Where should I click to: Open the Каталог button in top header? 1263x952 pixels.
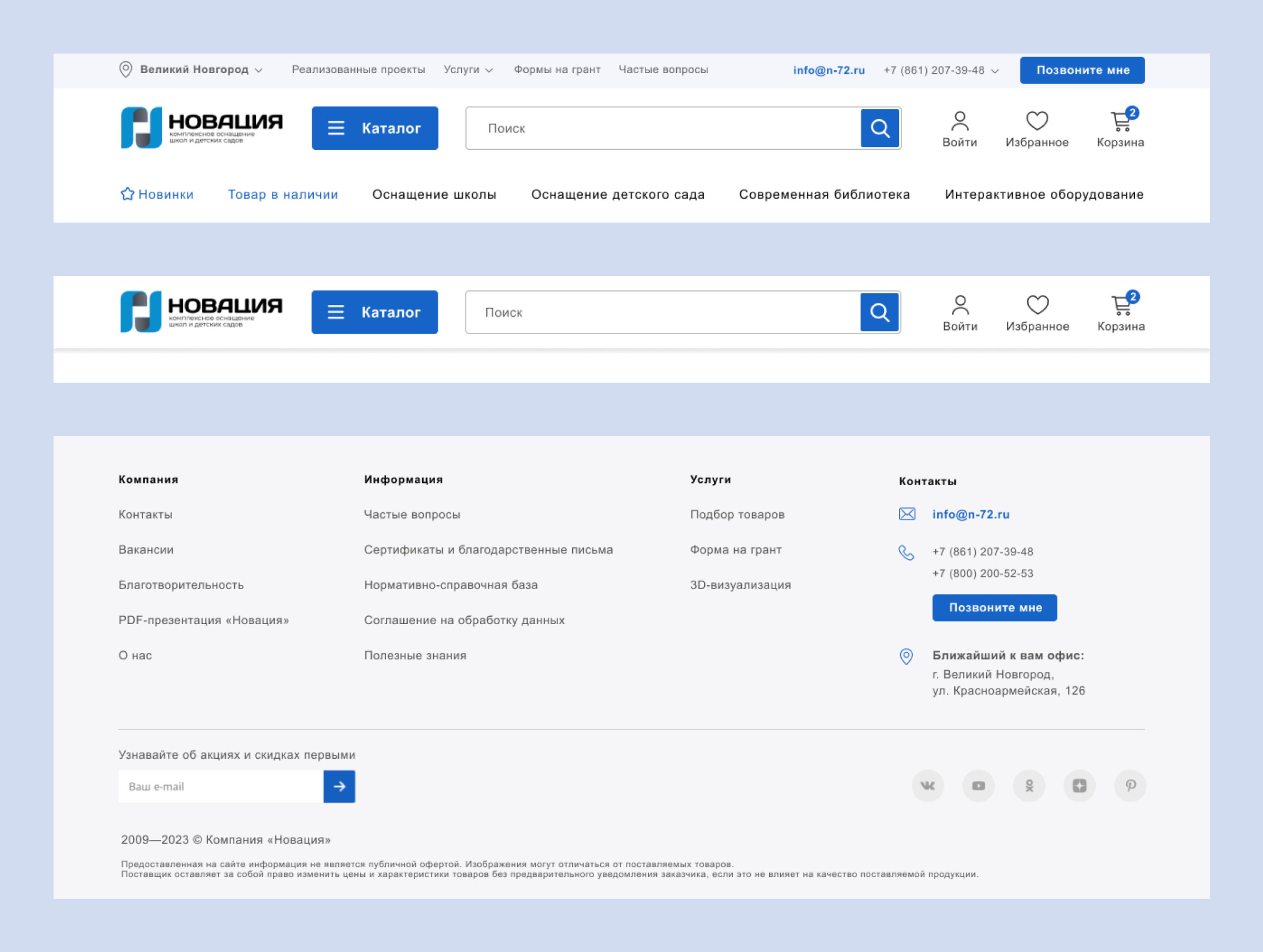pos(375,128)
